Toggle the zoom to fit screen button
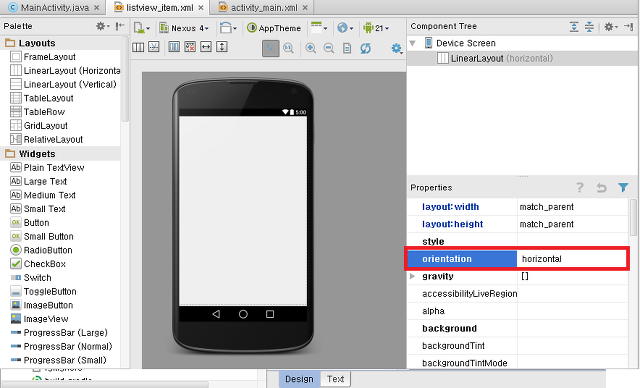This screenshot has height=388, width=640. 271,49
